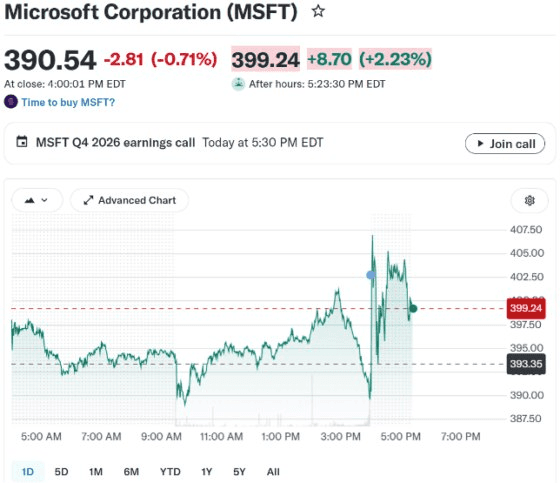Screen dimensions: 560x483
Task: Click the green current price dot on chart
Action: (413, 308)
